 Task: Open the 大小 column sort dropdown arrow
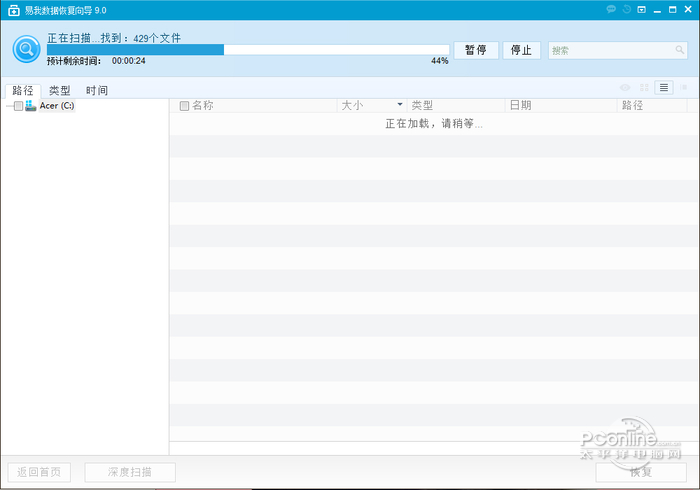400,104
